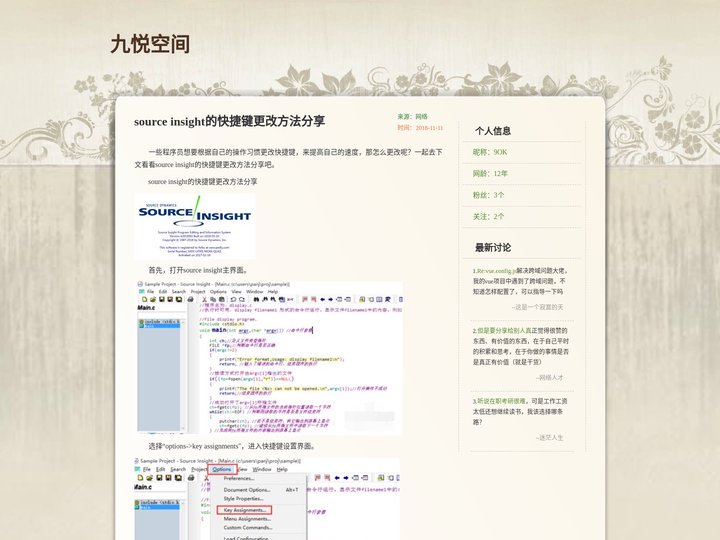Open the main interface code editor screenshot

[x=269, y=357]
